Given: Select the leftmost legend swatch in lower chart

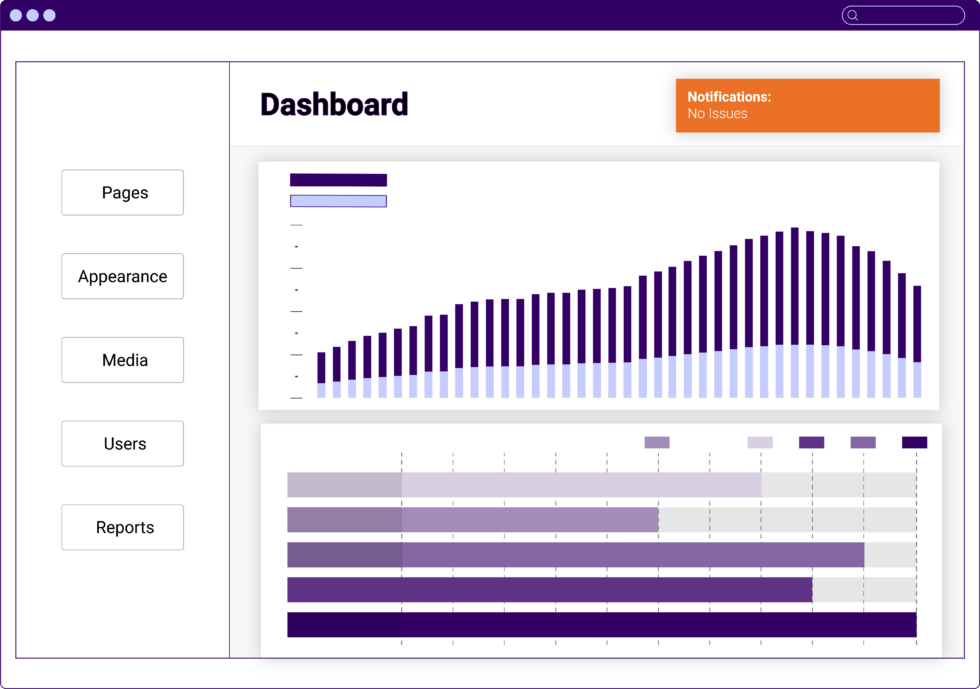Looking at the screenshot, I should pos(657,442).
